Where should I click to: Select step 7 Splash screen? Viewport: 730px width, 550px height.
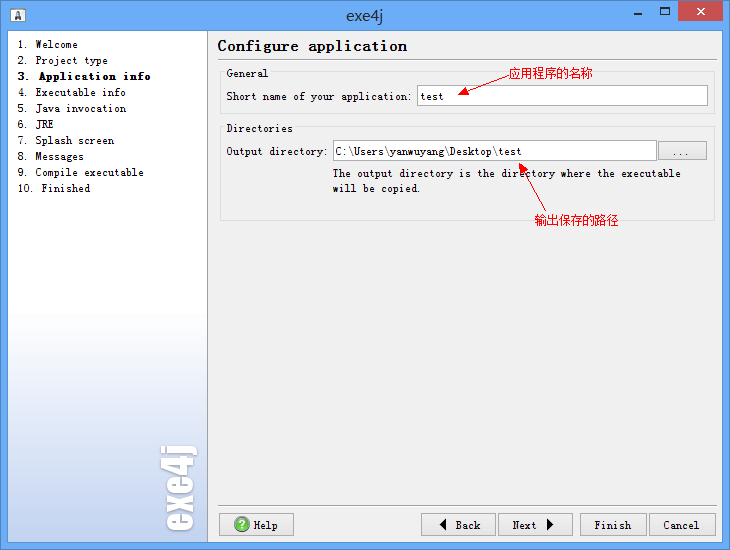click(x=66, y=141)
